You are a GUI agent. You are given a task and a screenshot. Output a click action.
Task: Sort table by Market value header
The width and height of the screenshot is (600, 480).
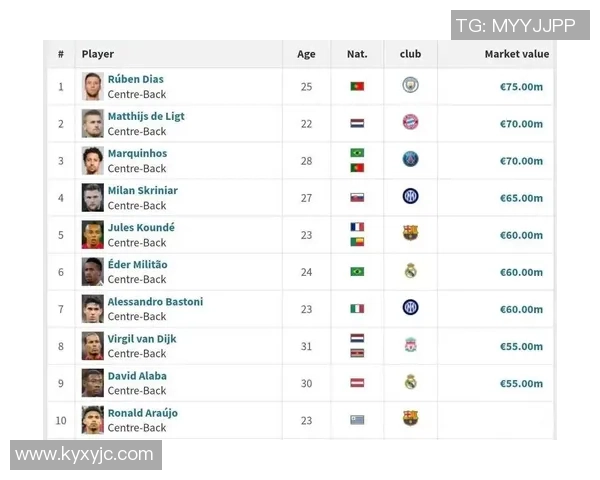pos(516,54)
